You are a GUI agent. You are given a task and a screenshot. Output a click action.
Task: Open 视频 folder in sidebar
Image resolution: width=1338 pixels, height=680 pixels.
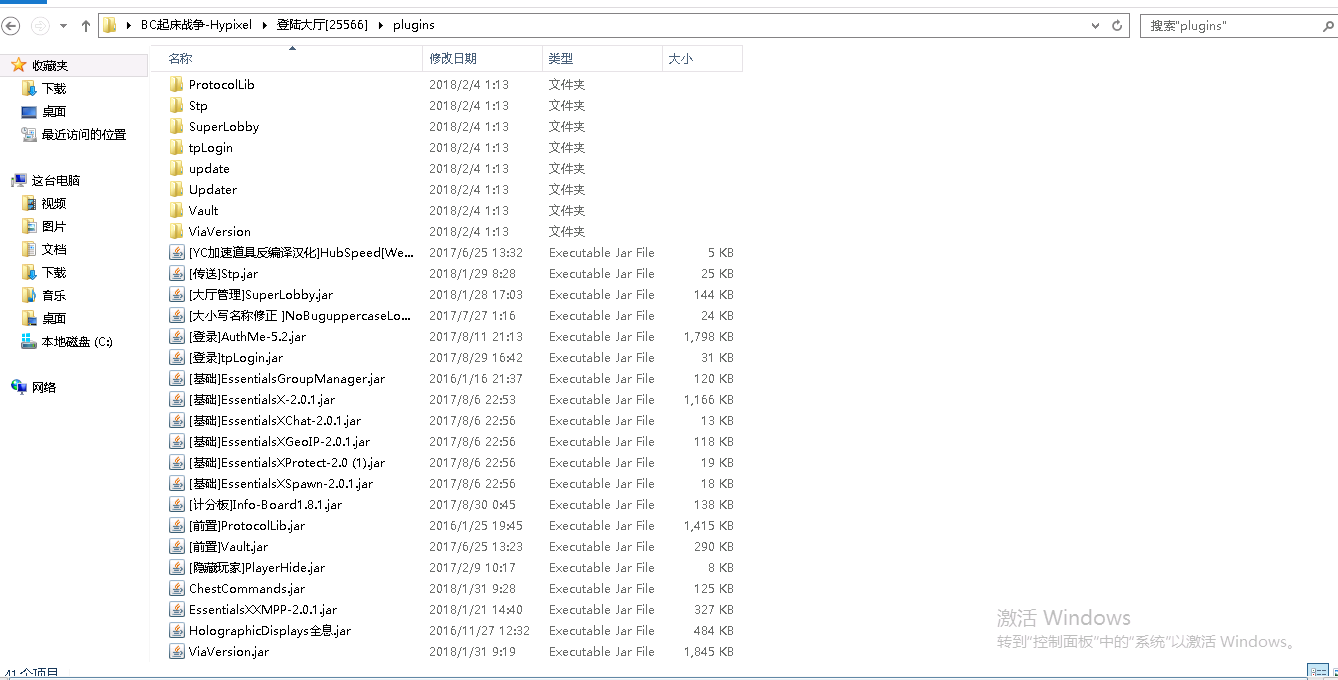click(x=54, y=203)
